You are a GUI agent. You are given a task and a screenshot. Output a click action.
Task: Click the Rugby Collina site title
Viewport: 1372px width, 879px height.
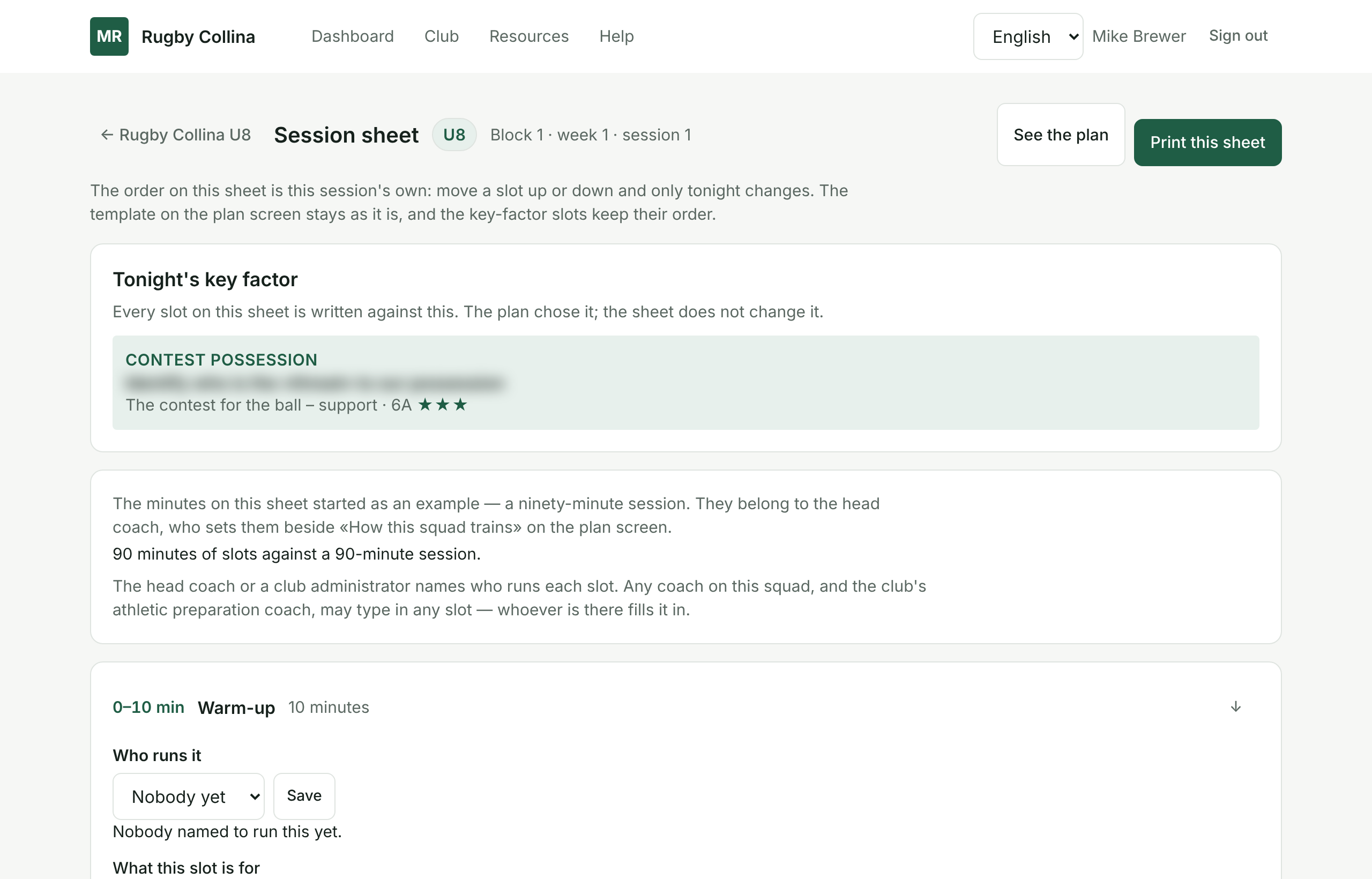pyautogui.click(x=198, y=36)
